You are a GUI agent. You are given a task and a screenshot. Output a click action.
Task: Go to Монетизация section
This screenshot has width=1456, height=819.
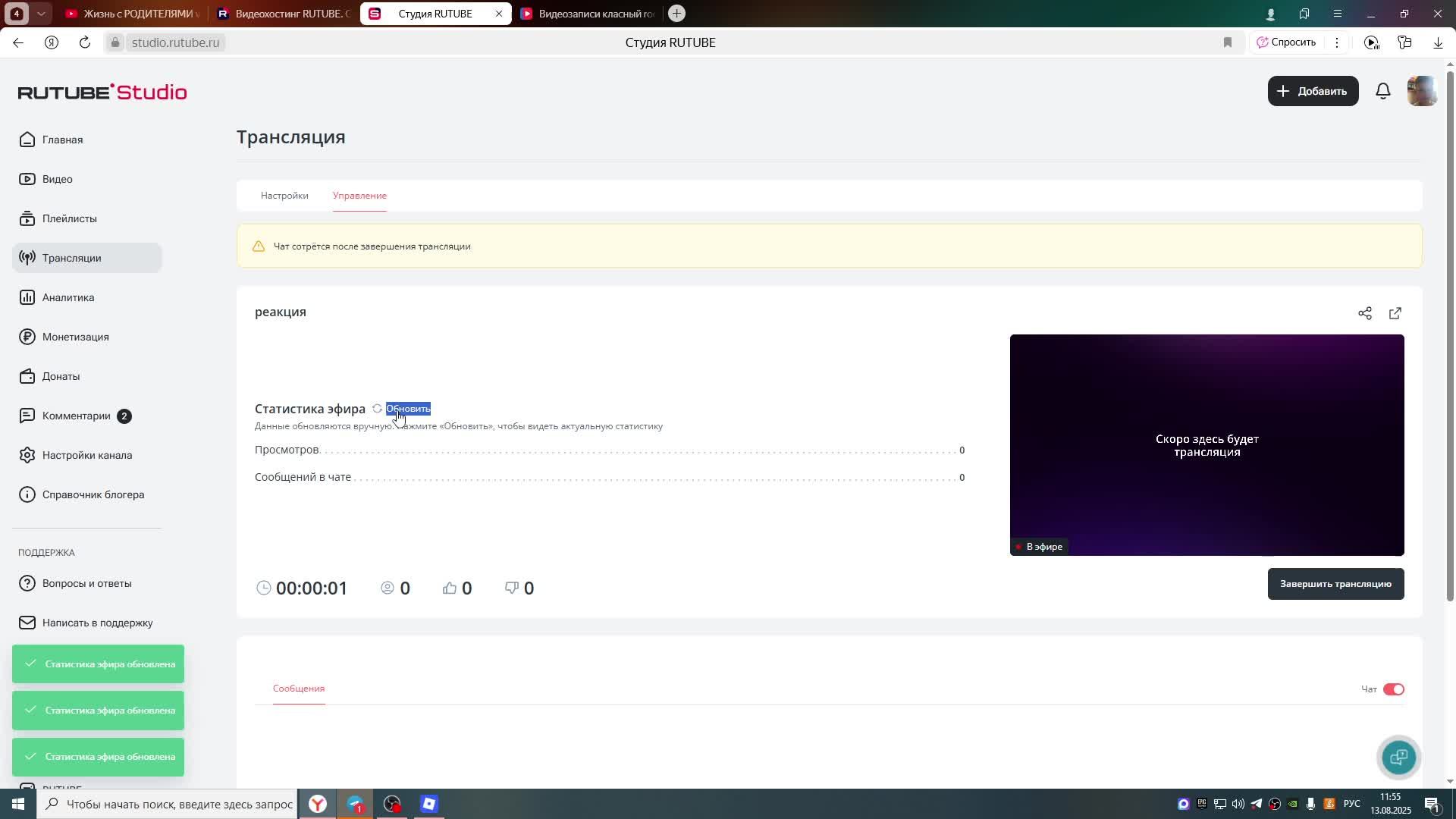tap(75, 337)
